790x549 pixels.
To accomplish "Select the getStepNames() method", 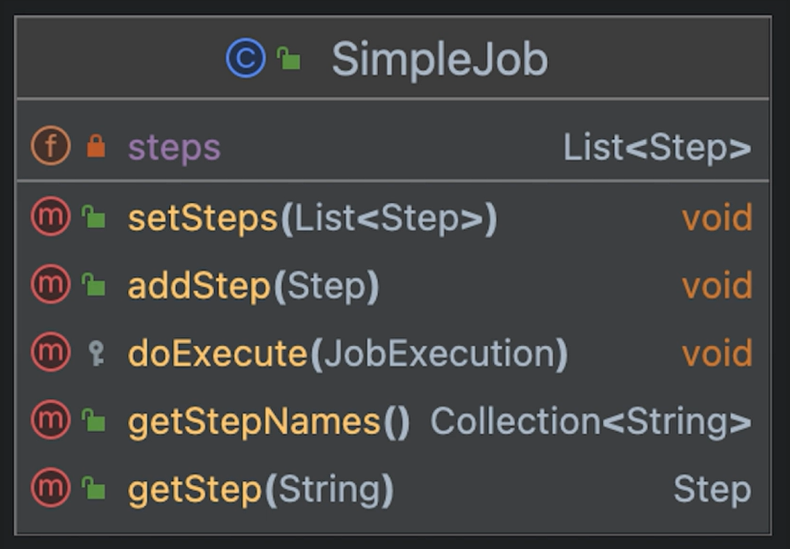I will [x=268, y=422].
